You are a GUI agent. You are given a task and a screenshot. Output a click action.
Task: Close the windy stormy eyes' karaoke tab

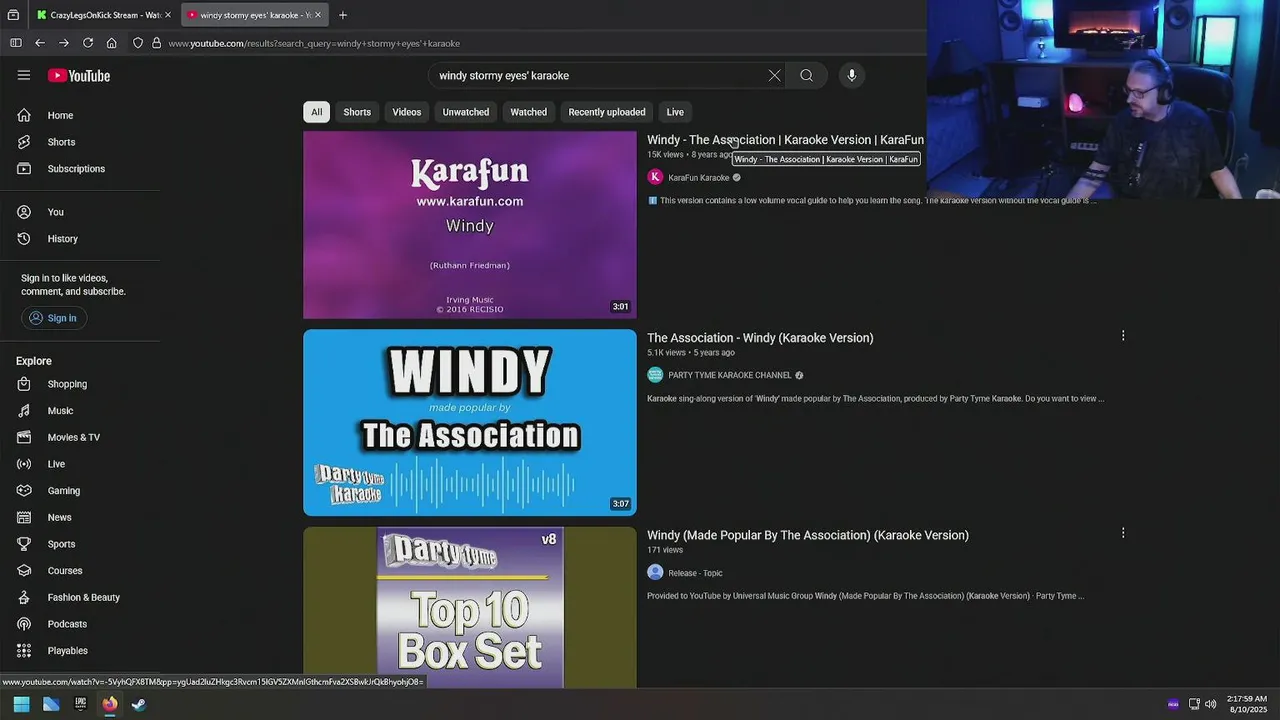318,15
